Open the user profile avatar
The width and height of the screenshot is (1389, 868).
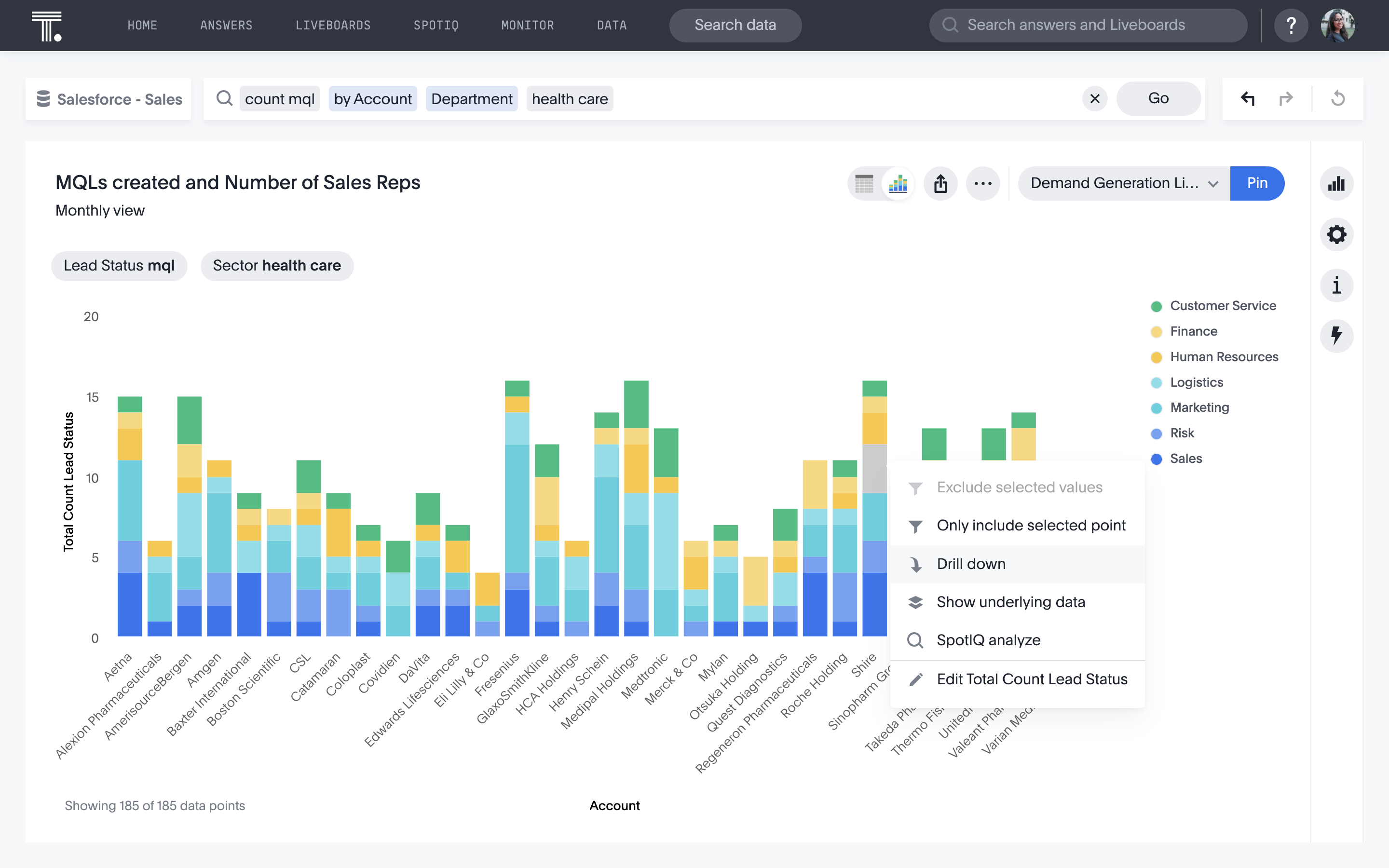[x=1338, y=25]
